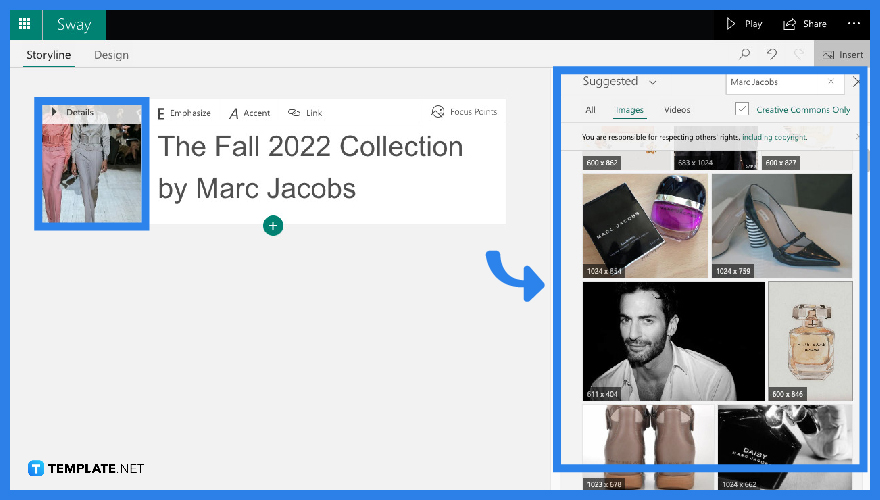Select the Videos filter tab

click(677, 110)
